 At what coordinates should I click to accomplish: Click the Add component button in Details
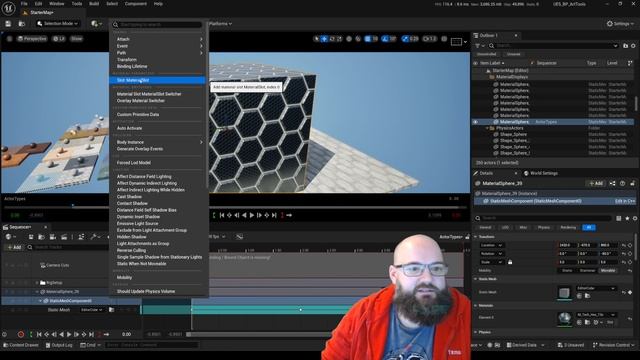596,184
